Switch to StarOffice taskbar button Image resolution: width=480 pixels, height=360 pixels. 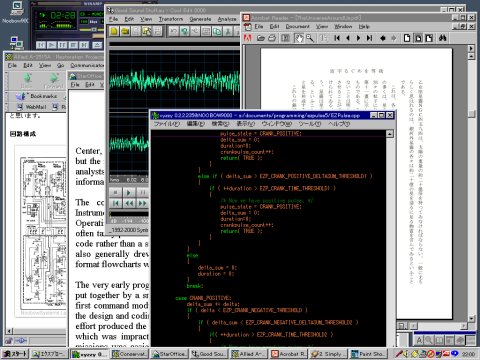tap(169, 354)
